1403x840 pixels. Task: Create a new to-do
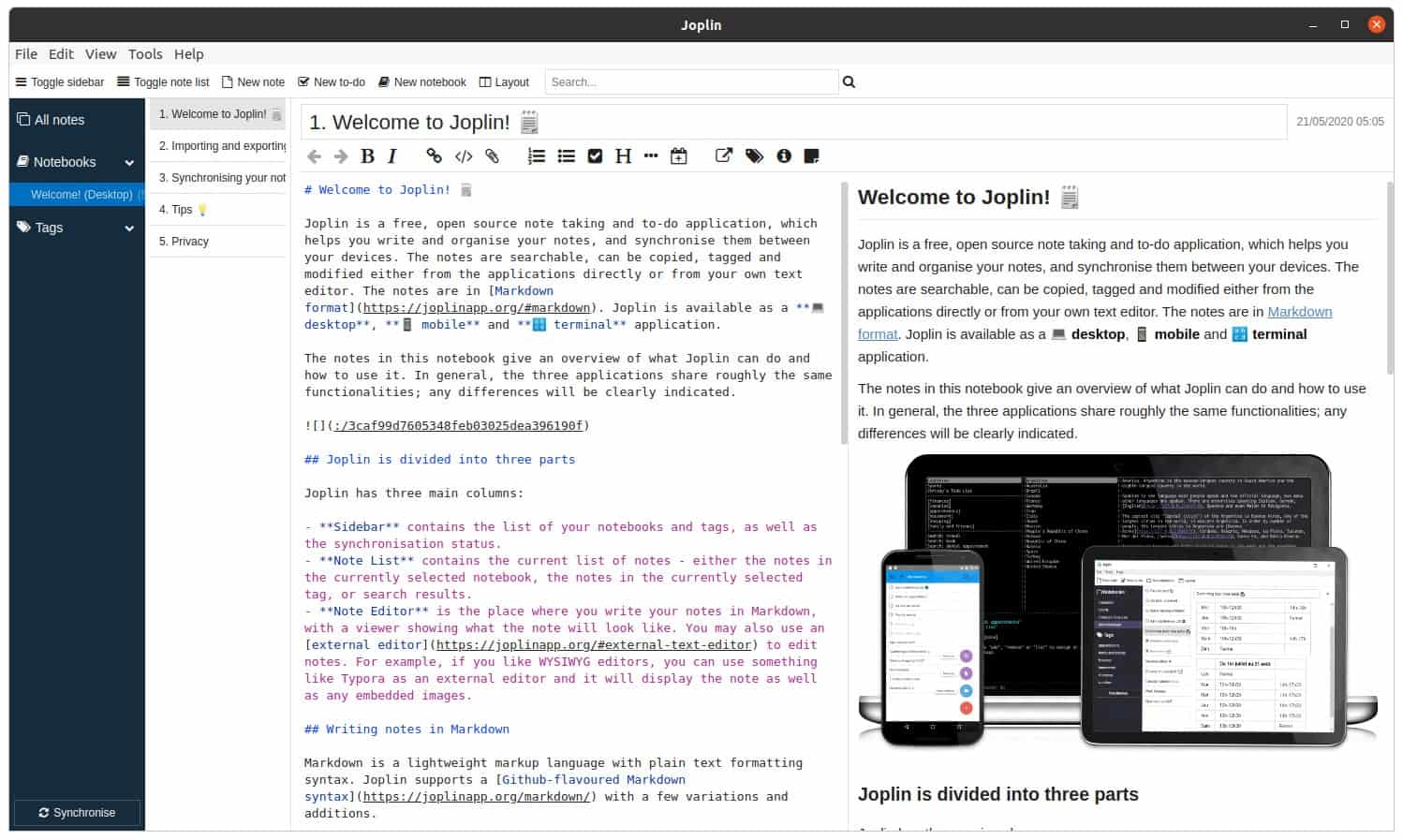click(x=332, y=82)
